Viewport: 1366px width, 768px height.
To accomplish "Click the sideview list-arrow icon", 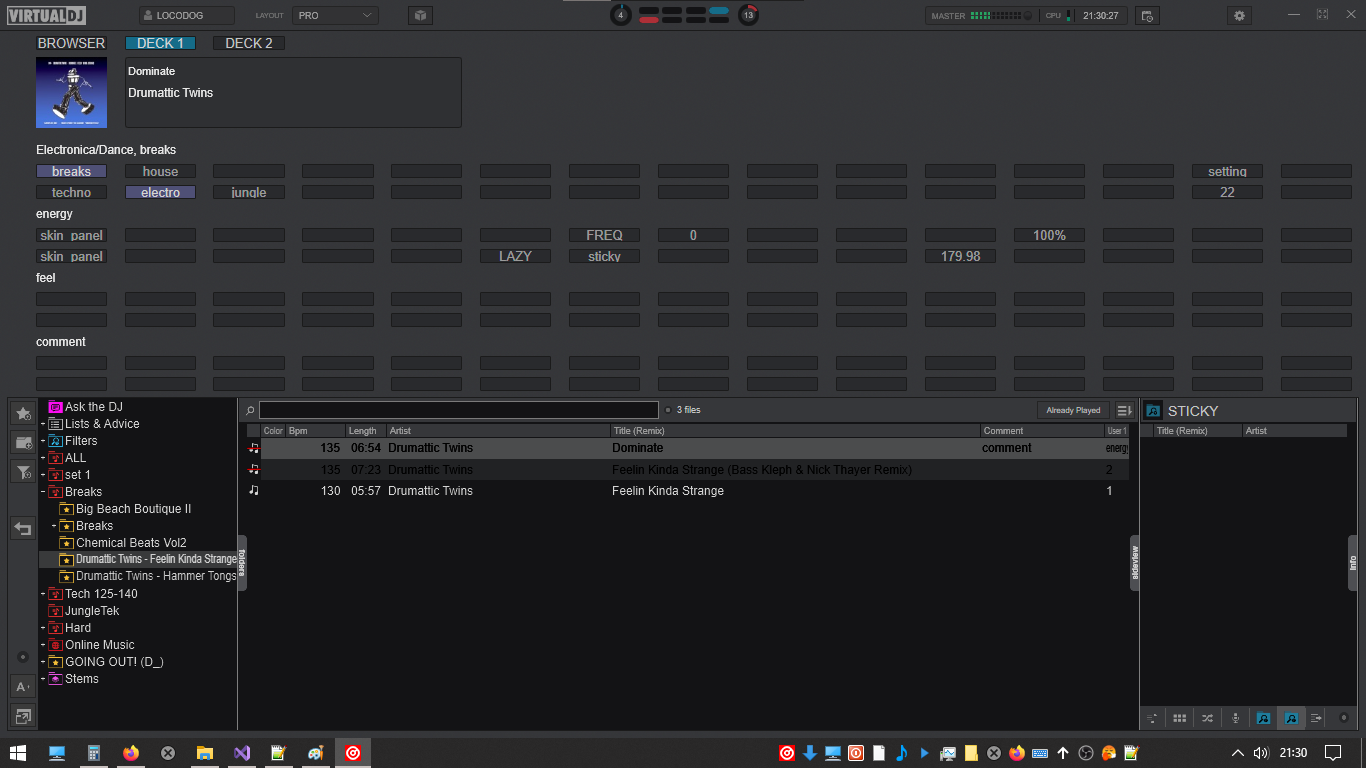I will pos(1316,718).
